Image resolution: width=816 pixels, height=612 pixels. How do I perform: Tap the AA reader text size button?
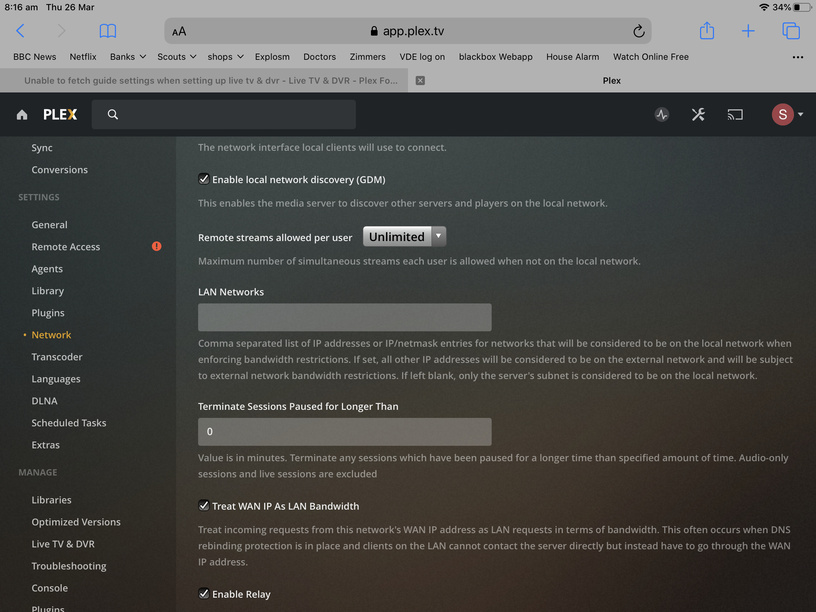(x=179, y=32)
